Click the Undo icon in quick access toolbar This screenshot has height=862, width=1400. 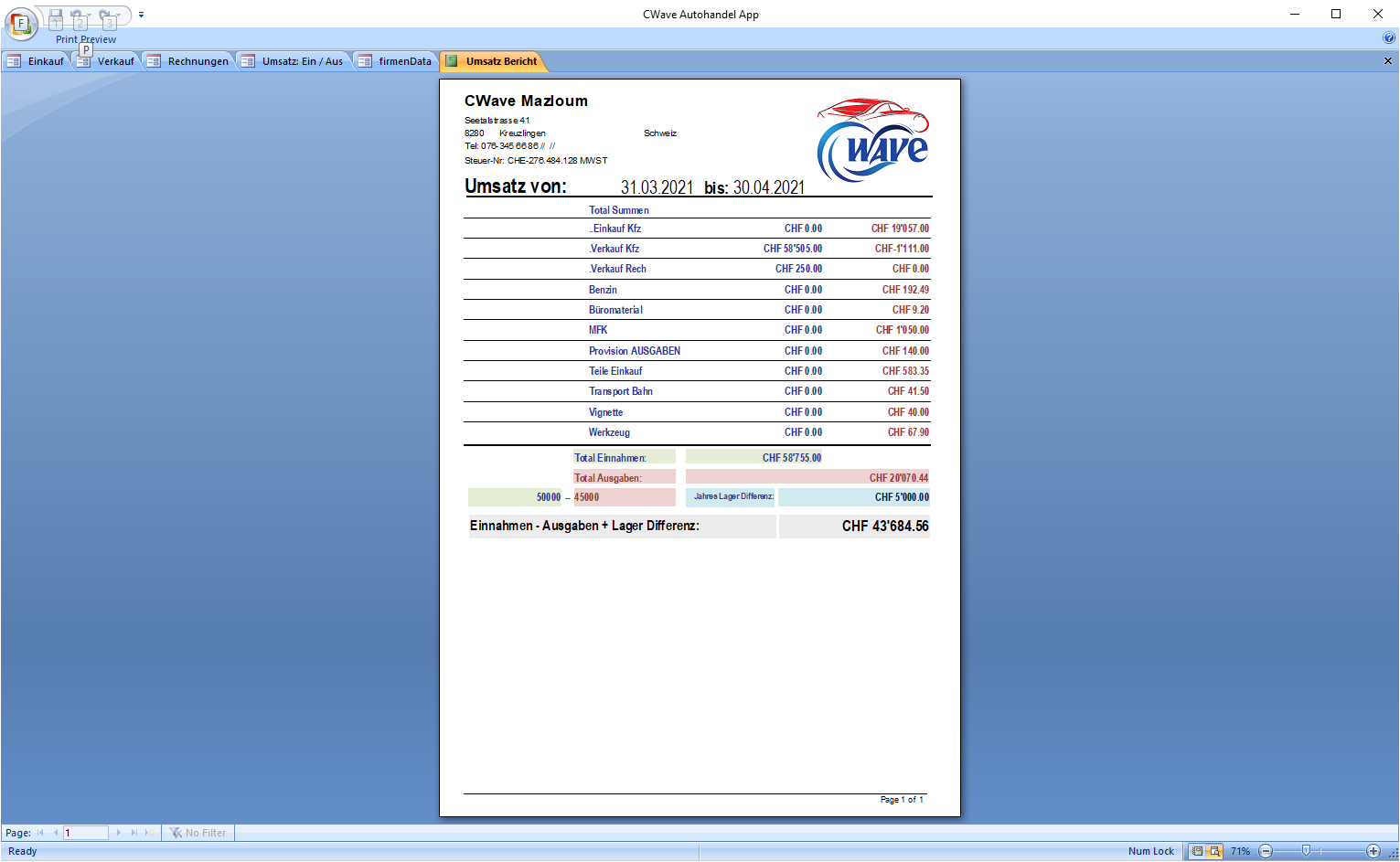(78, 16)
